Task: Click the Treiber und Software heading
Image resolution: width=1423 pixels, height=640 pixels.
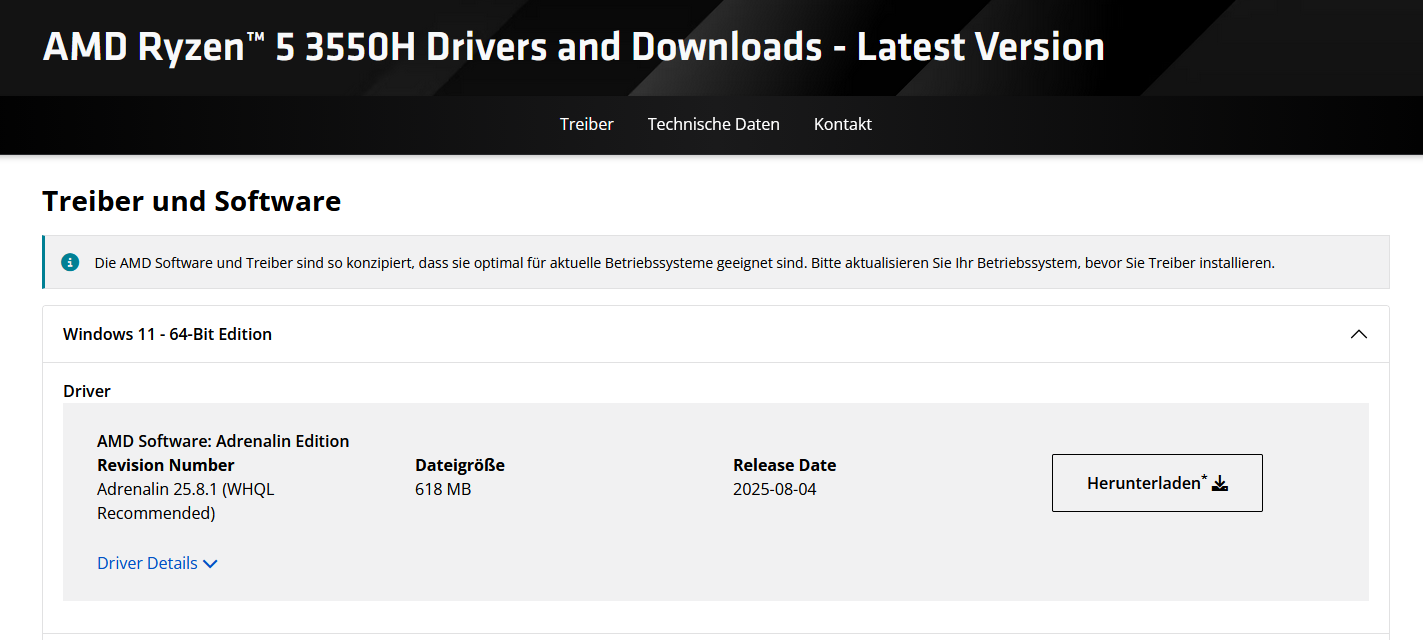Action: point(192,201)
